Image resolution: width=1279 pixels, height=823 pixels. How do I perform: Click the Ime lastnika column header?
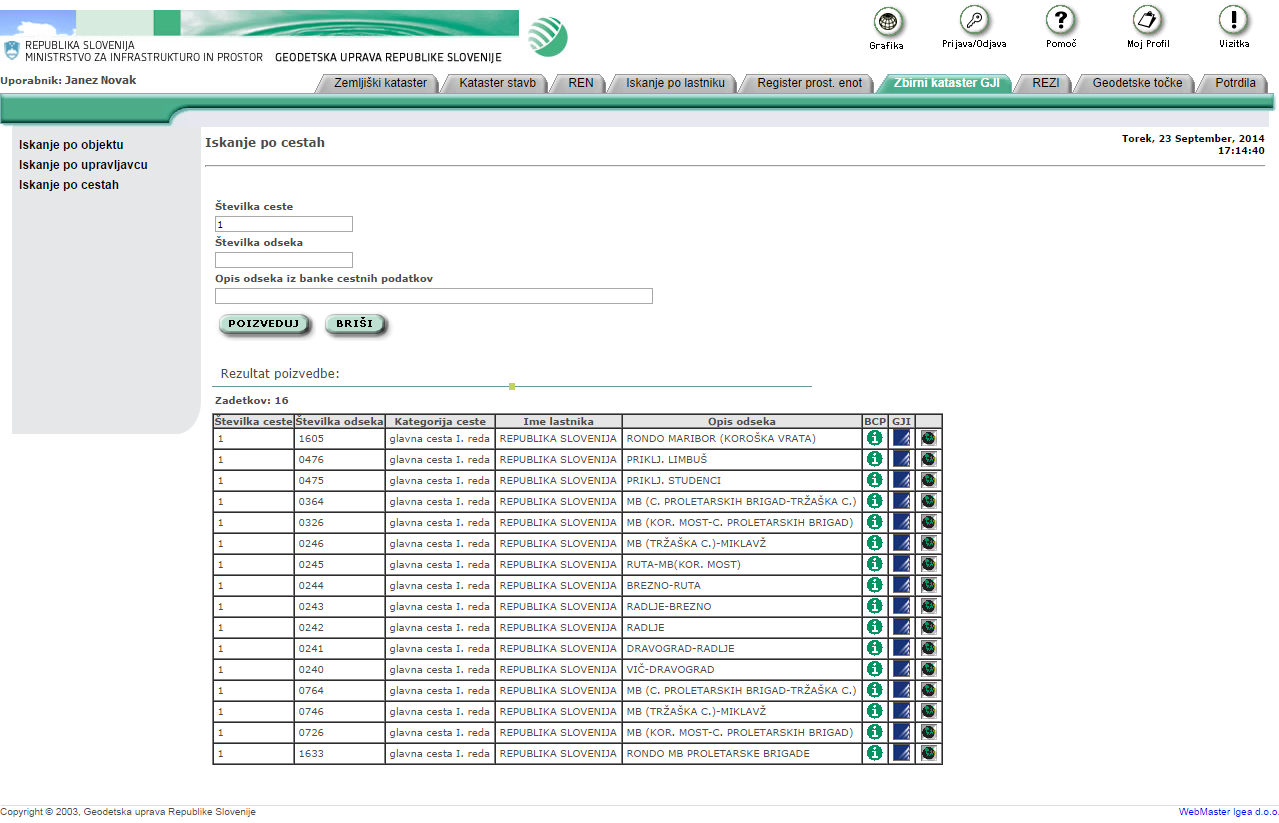pos(559,421)
